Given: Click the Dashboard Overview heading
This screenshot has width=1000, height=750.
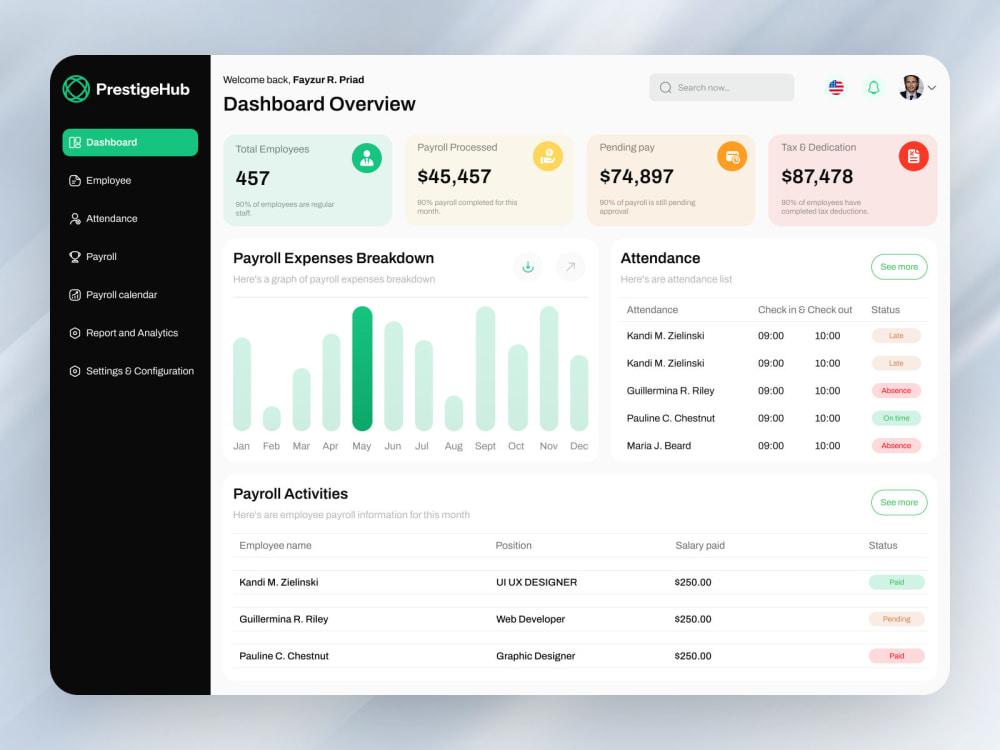Looking at the screenshot, I should pyautogui.click(x=320, y=104).
